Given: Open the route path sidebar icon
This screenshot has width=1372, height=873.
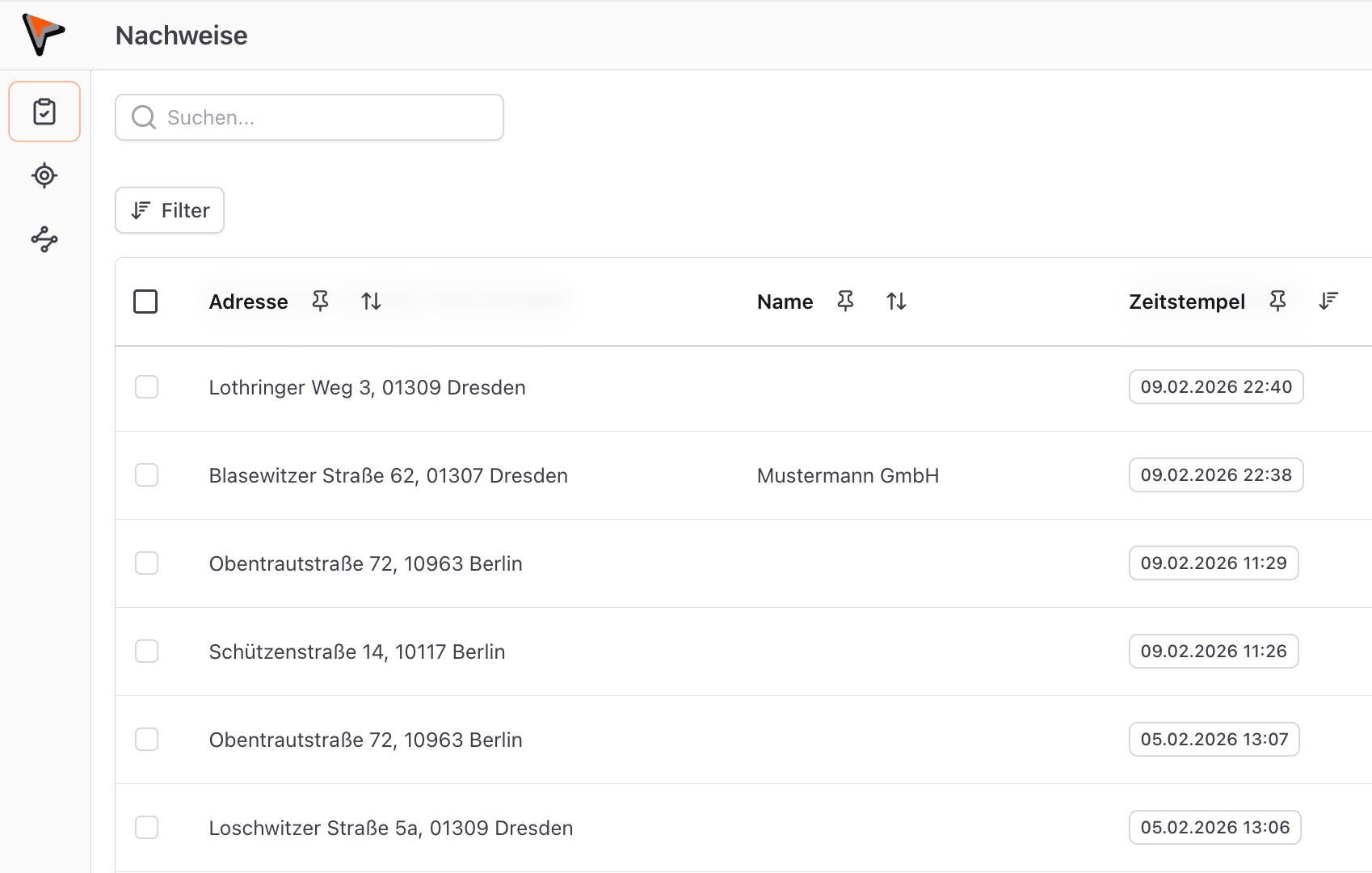Looking at the screenshot, I should [44, 239].
